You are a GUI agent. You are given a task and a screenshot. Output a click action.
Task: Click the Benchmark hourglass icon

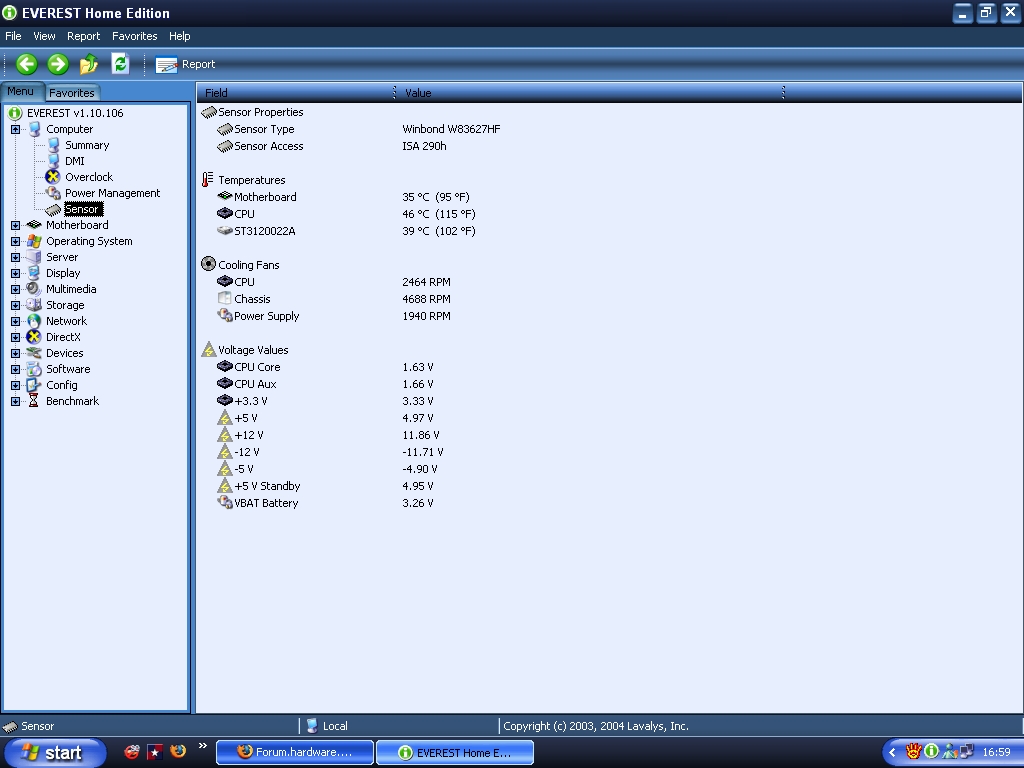click(x=34, y=401)
